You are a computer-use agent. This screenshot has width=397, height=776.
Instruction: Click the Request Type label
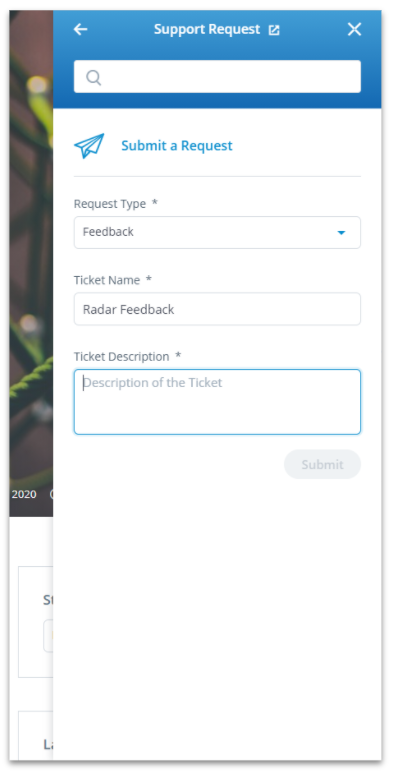110,204
